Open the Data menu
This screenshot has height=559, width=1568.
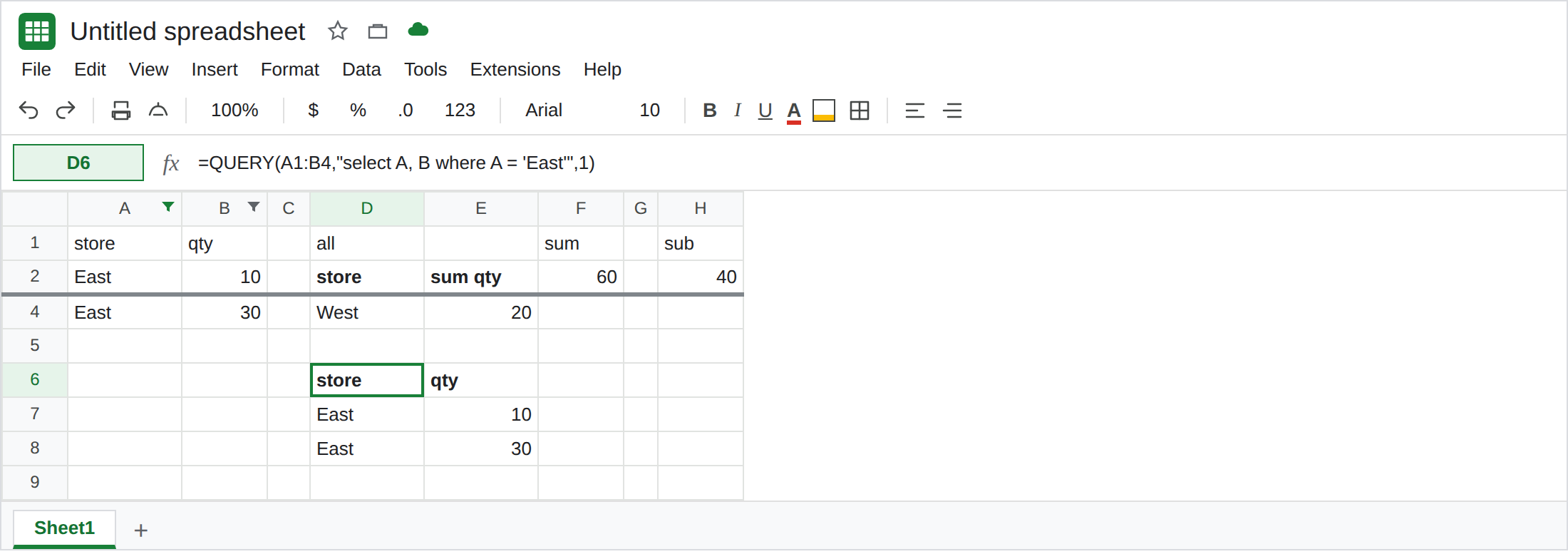click(x=361, y=70)
